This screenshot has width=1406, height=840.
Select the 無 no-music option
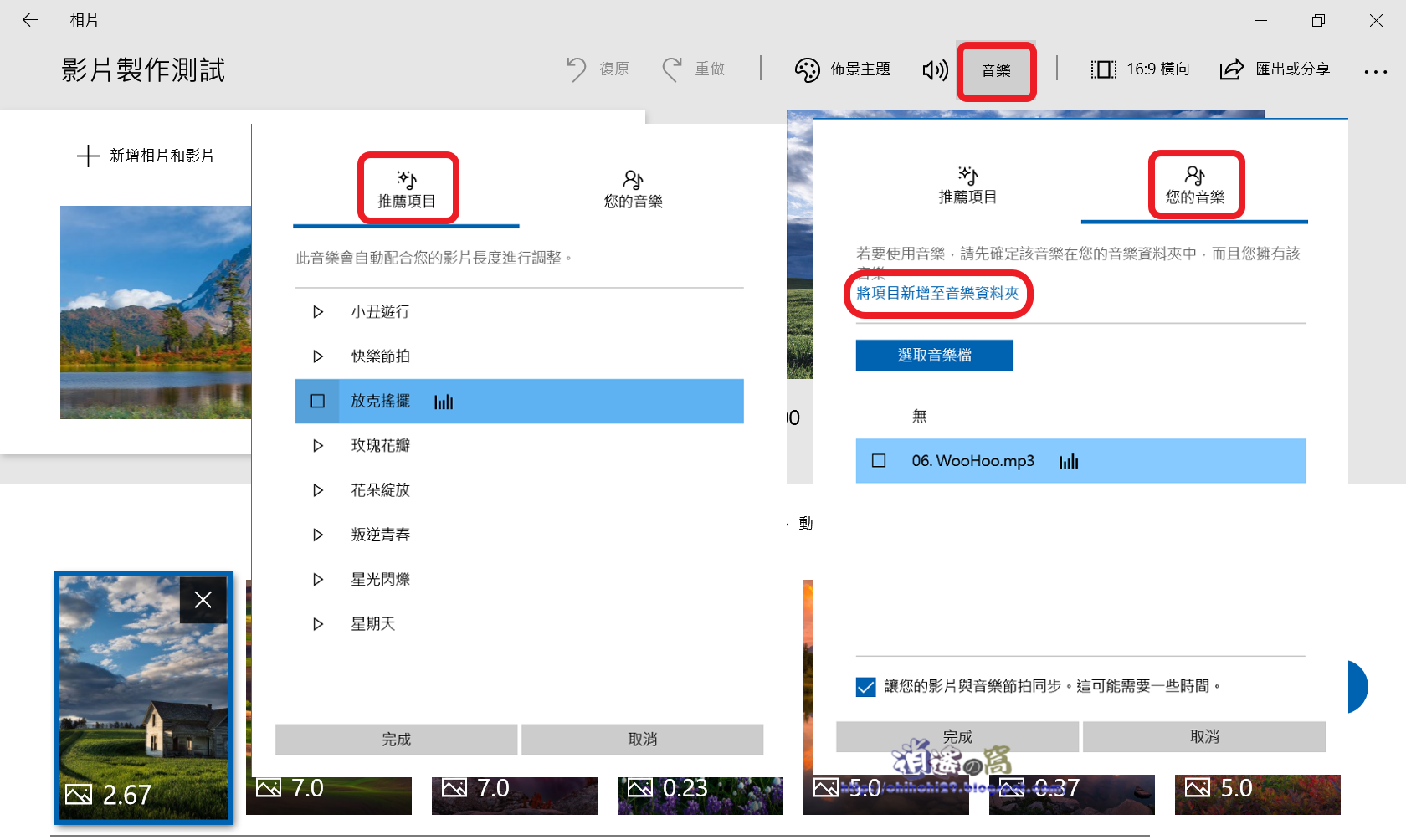(919, 417)
